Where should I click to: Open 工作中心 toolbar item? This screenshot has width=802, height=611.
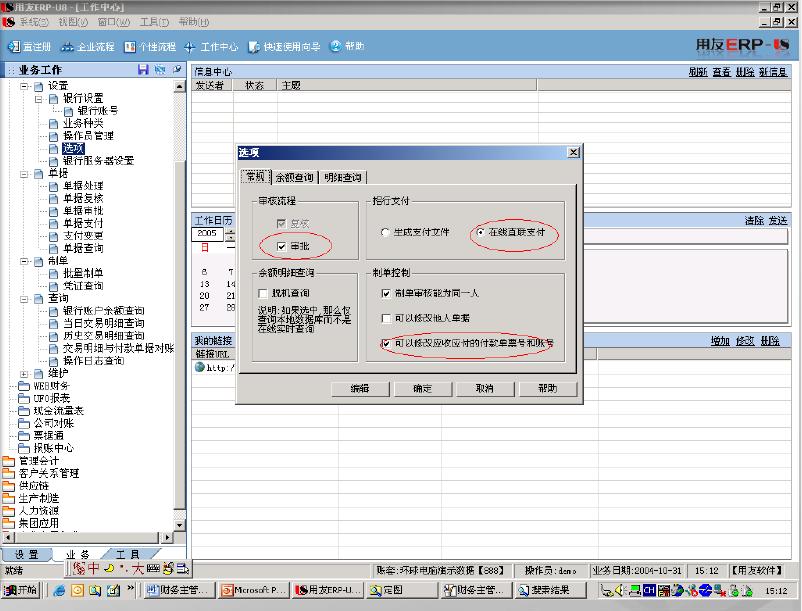[211, 47]
